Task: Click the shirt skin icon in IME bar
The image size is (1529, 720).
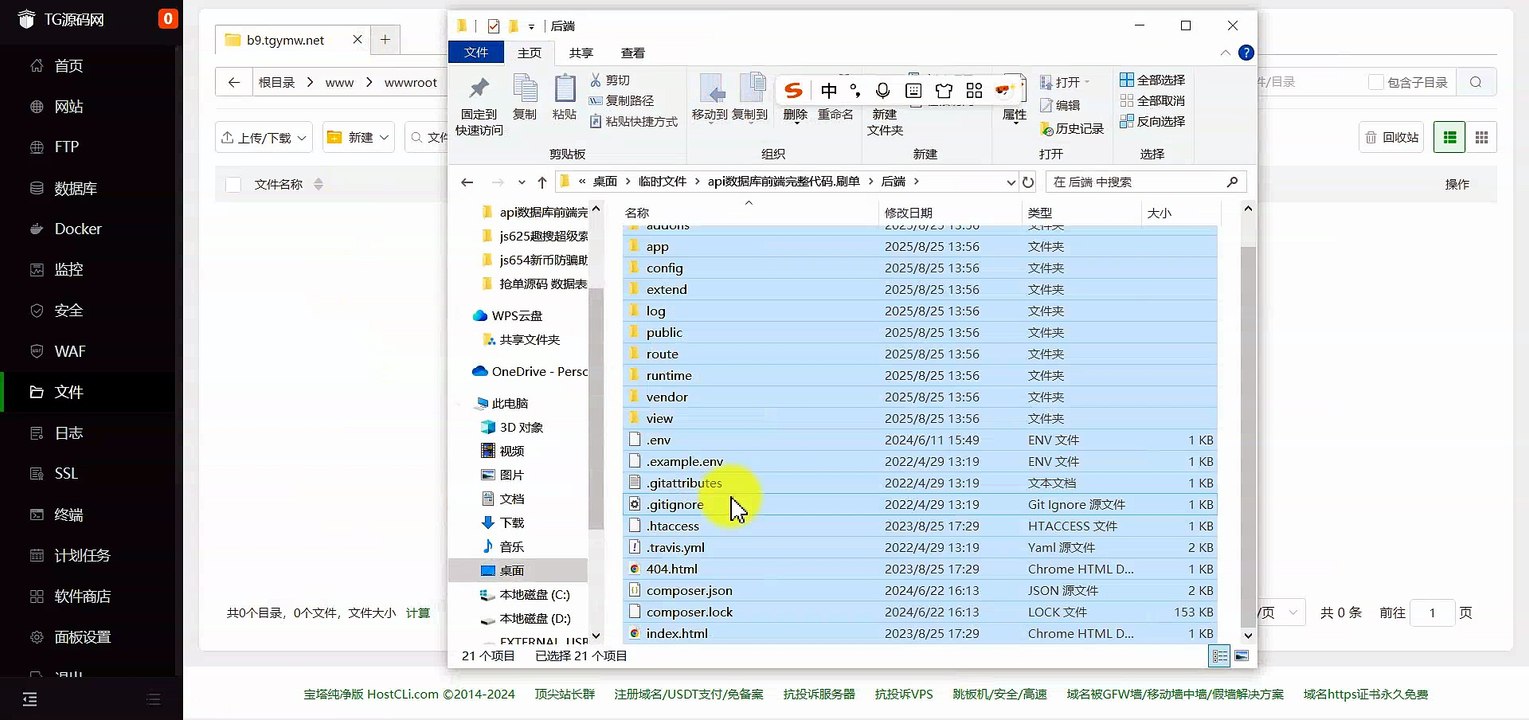Action: [943, 91]
